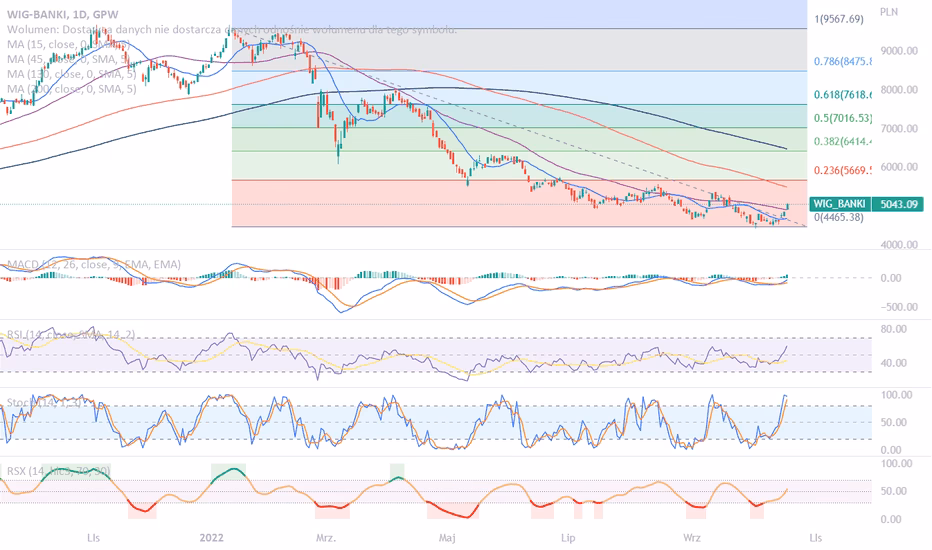Click the Fibonacci 0.786 level label
The height and width of the screenshot is (550, 932).
[842, 61]
